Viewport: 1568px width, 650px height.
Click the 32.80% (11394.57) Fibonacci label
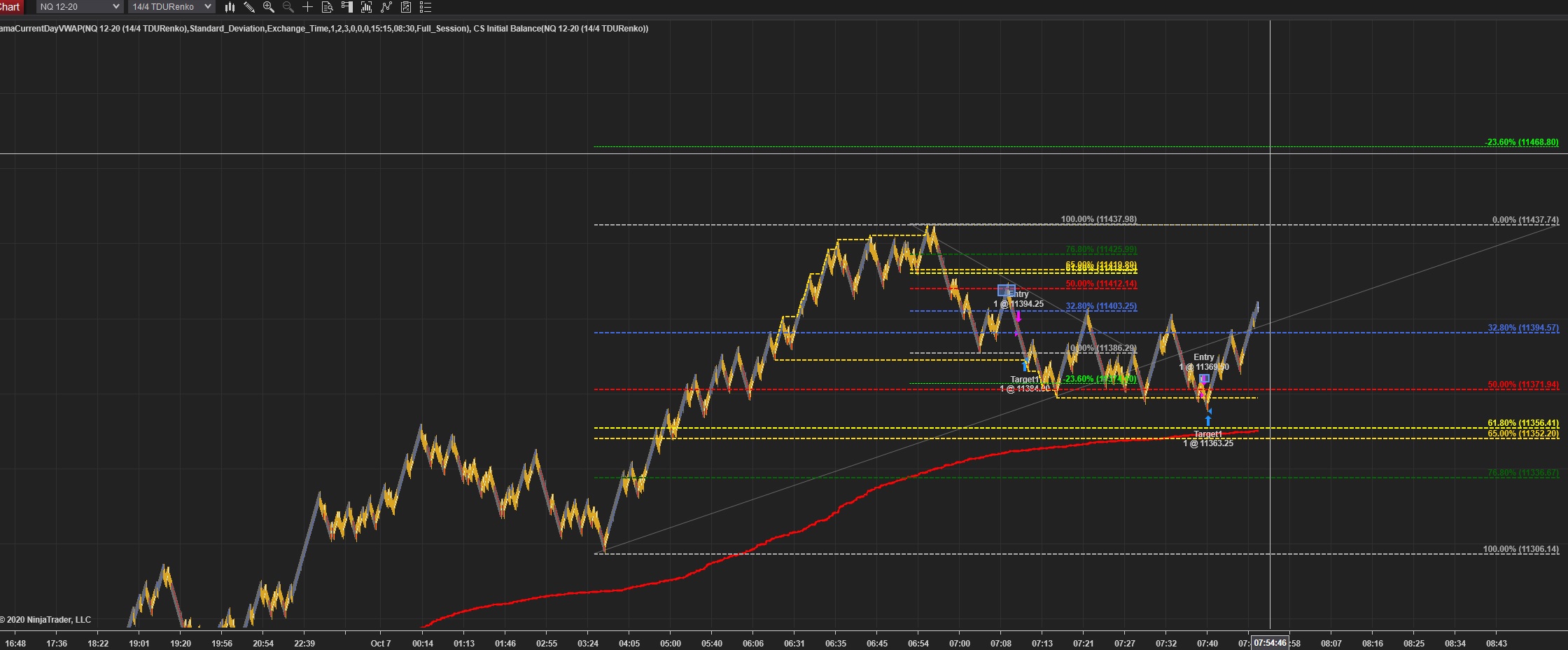(1523, 328)
